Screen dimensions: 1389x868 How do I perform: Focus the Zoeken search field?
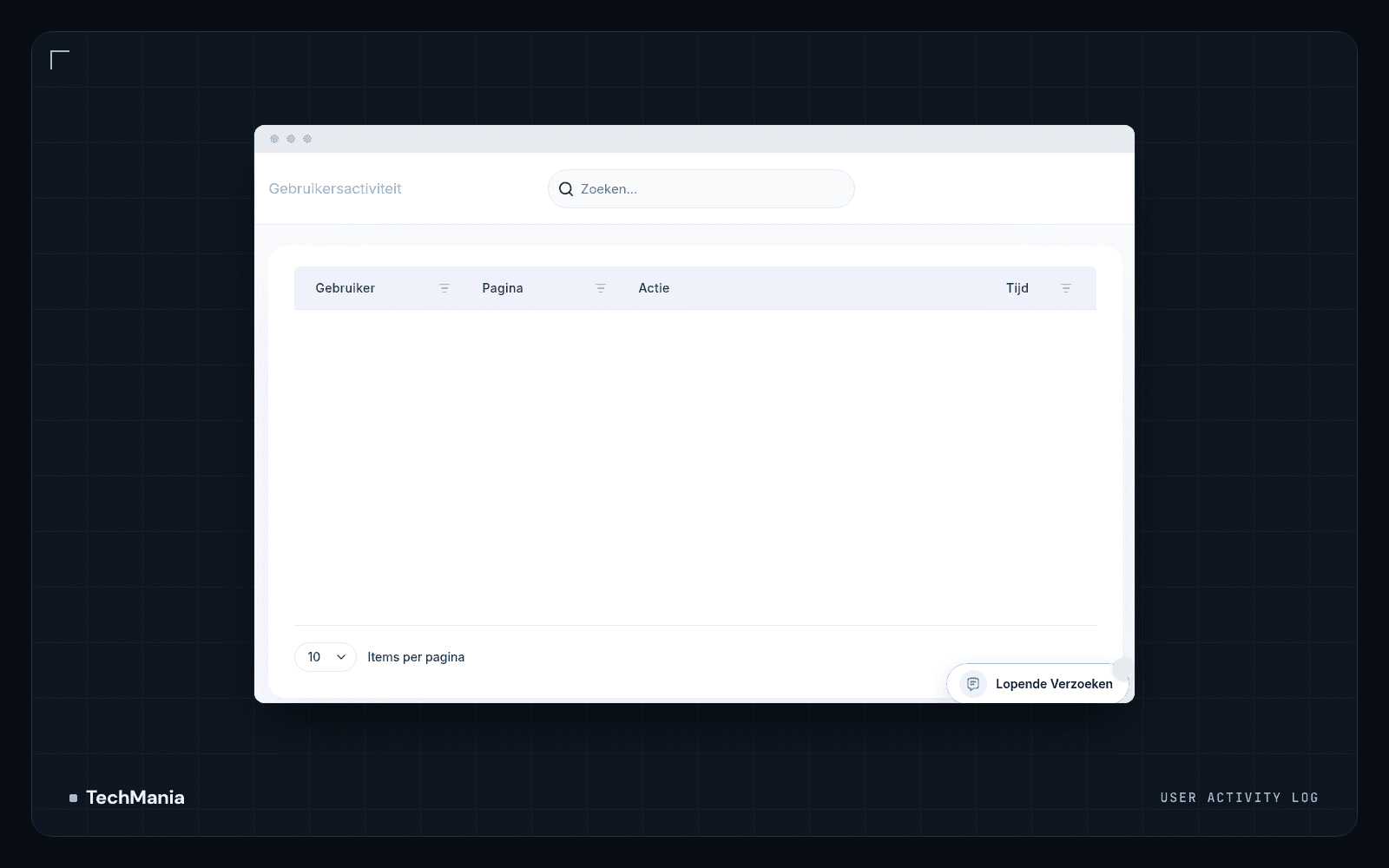pyautogui.click(x=701, y=189)
